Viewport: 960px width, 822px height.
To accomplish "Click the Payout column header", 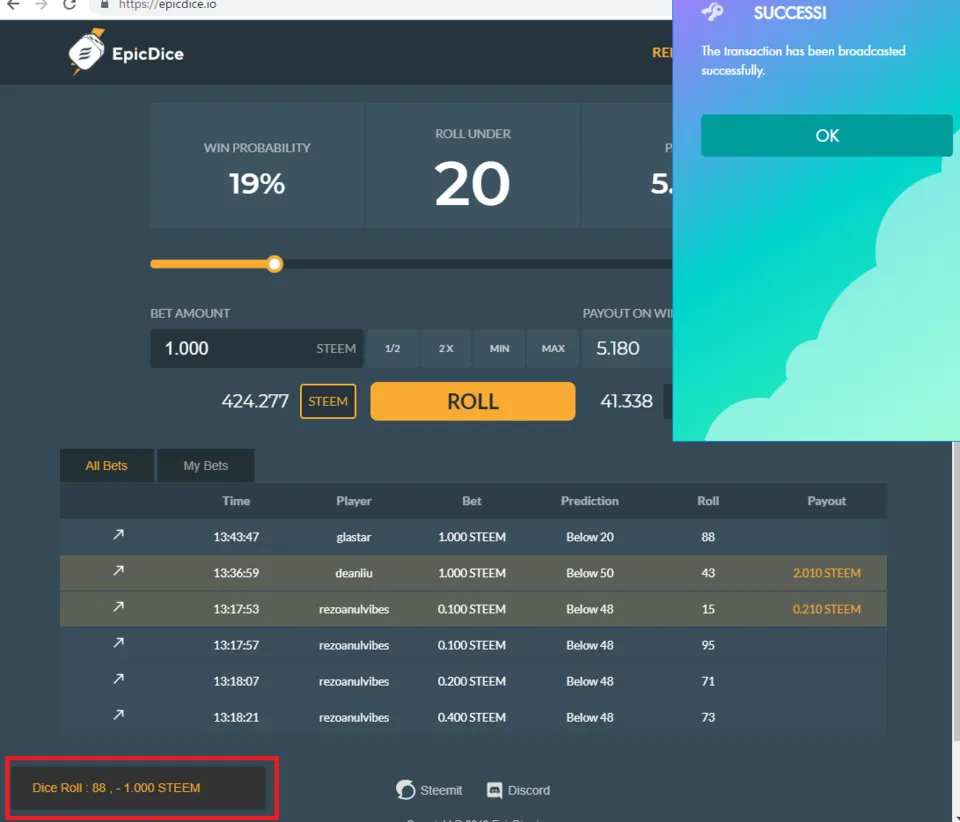I will 827,501.
